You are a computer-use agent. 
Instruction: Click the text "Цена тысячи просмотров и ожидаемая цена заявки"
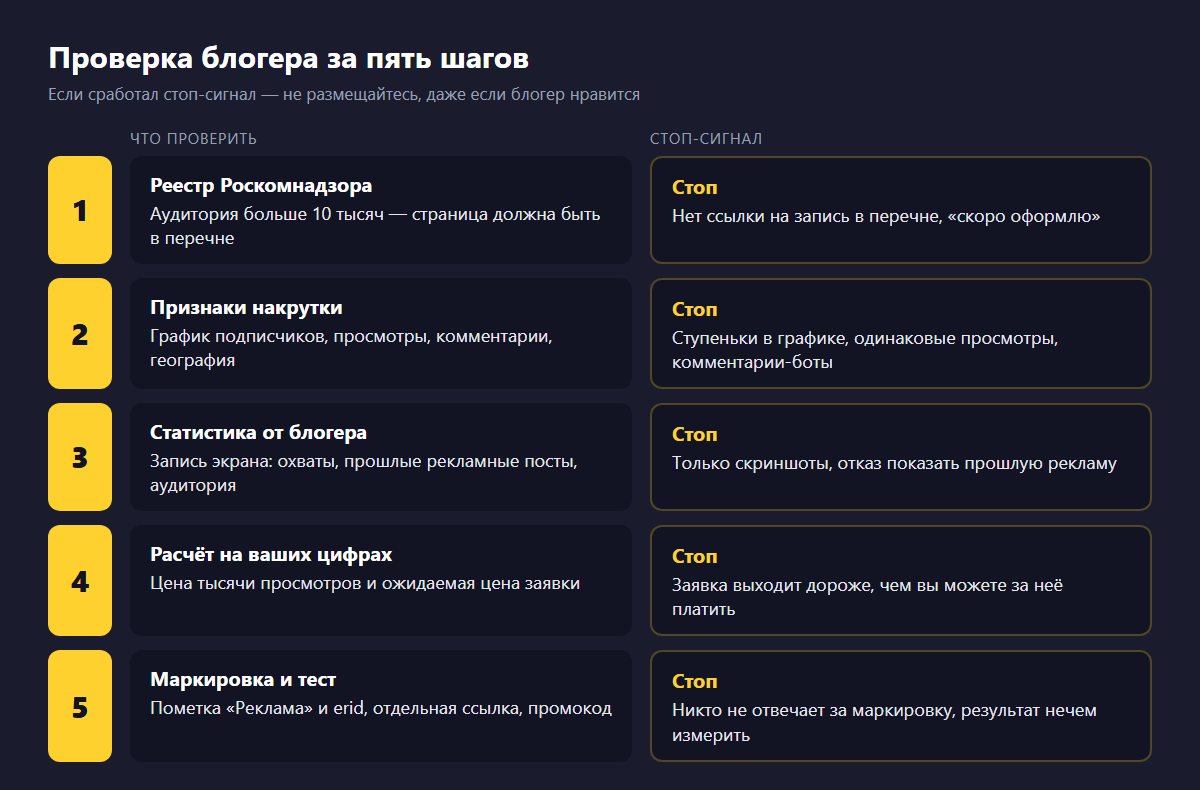pyautogui.click(x=365, y=583)
